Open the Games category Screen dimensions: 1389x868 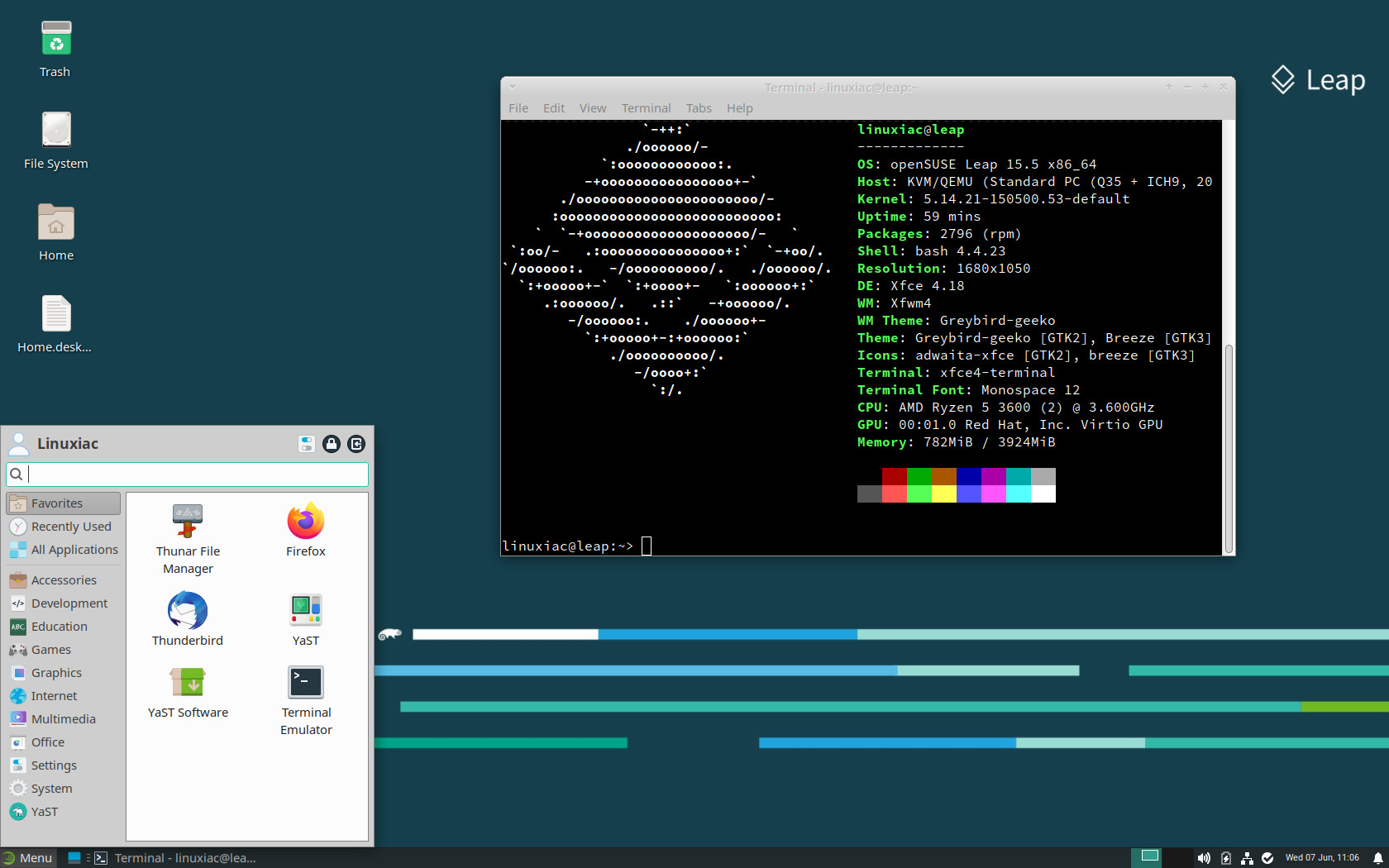pos(64,650)
